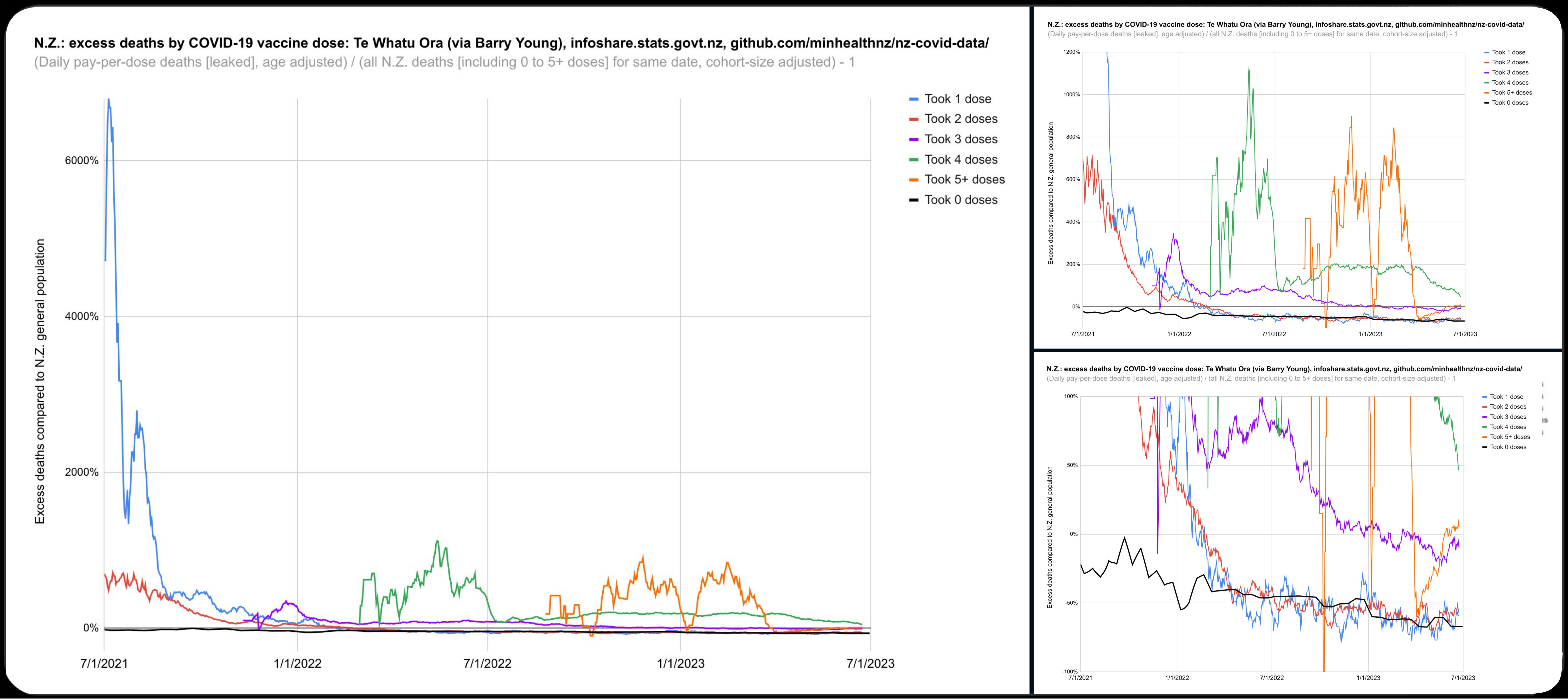Click the large chart's bold title text

[511, 43]
